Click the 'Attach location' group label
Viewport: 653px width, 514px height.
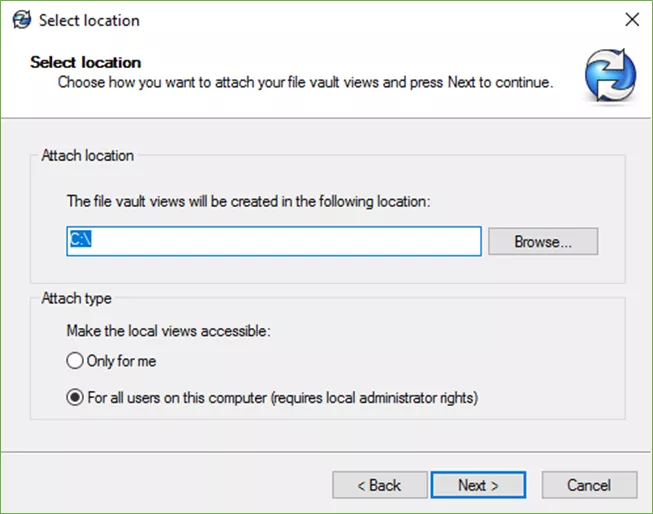pyautogui.click(x=87, y=156)
